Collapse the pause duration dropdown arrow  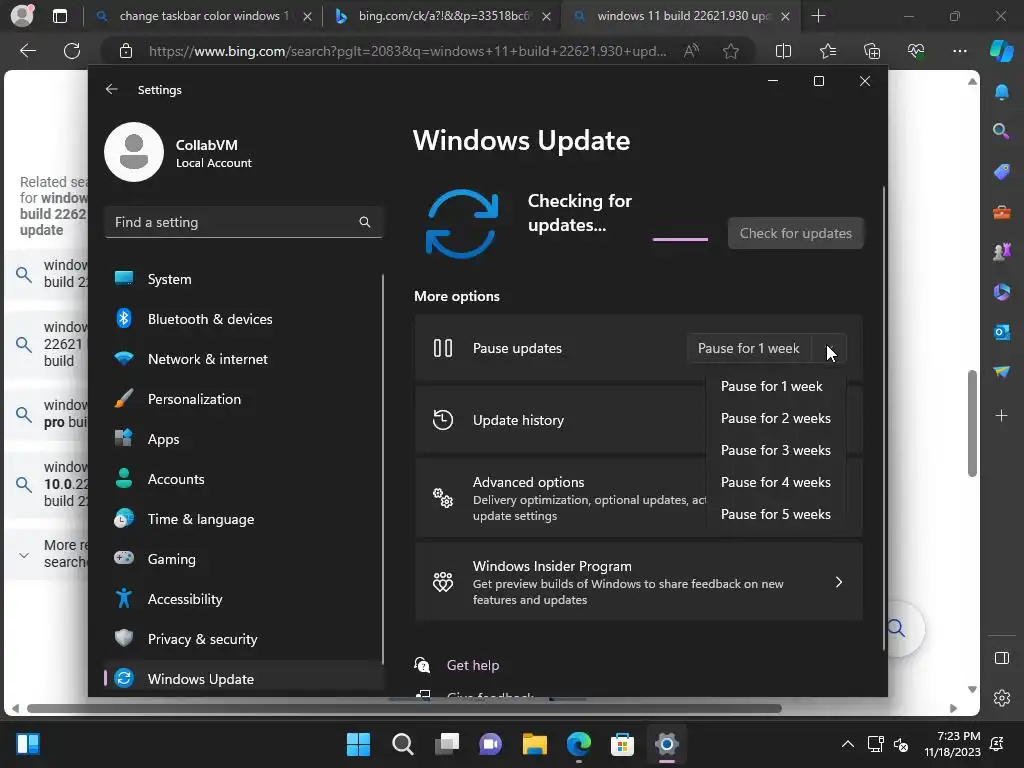tap(829, 348)
